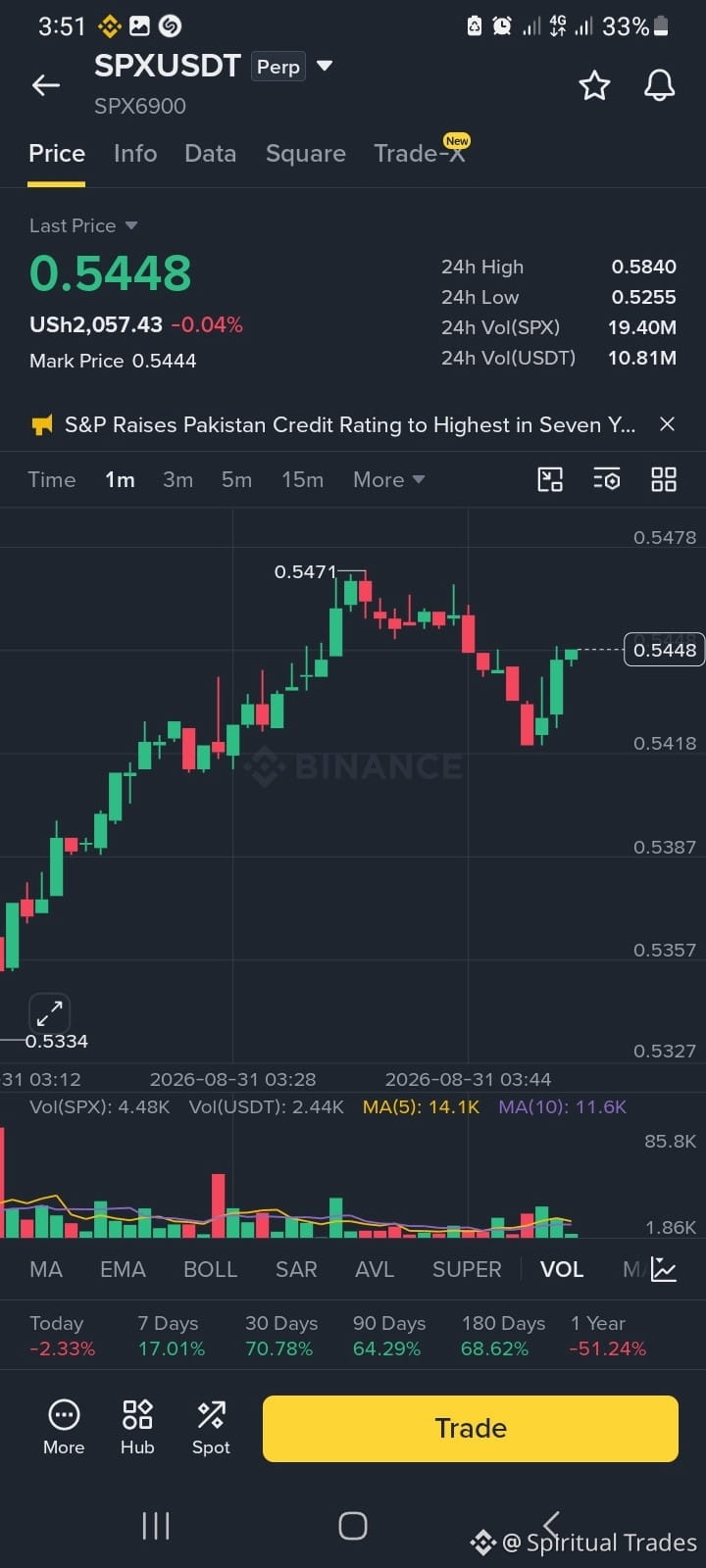Select the 1m interval
The image size is (706, 1568).
(x=120, y=479)
